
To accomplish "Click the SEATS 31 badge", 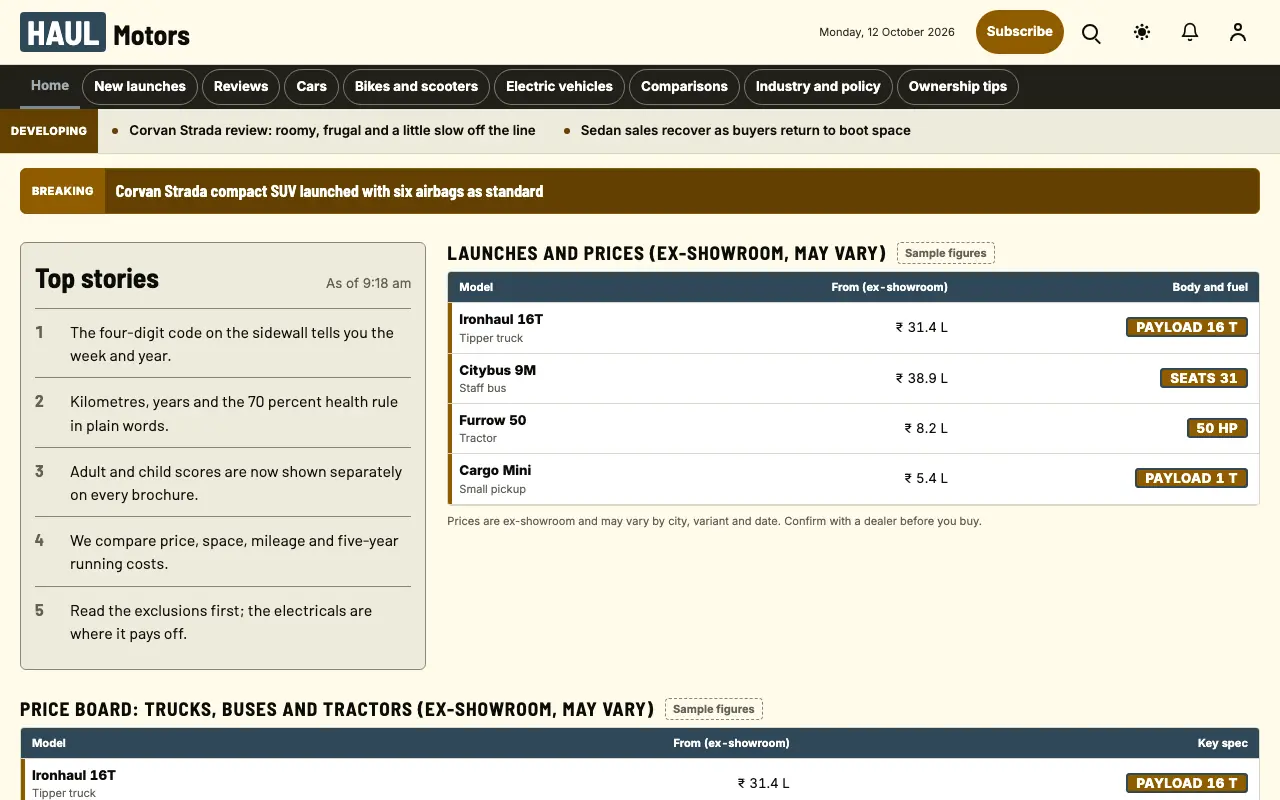I will point(1204,378).
